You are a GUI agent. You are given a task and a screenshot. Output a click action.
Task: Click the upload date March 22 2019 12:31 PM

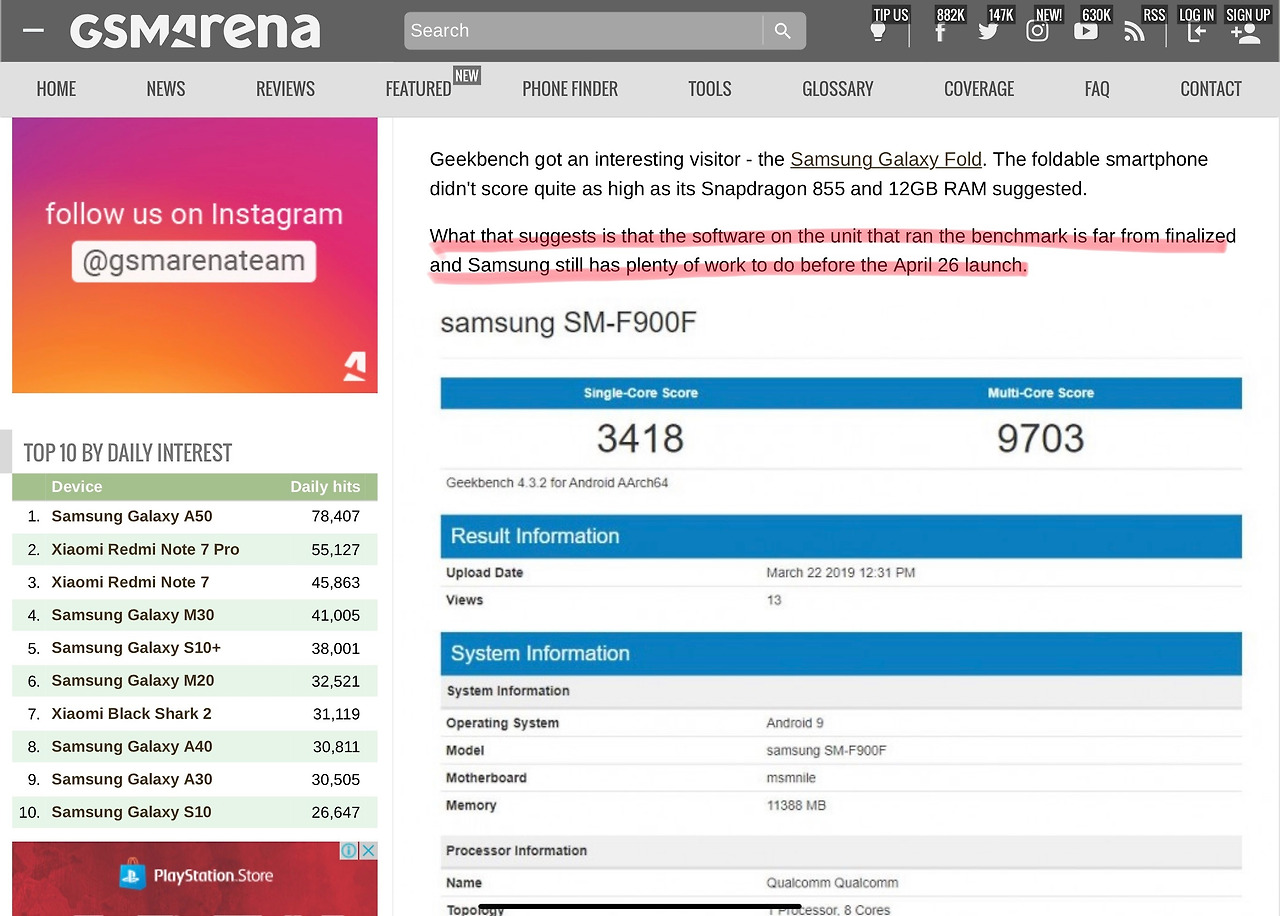pyautogui.click(x=841, y=573)
